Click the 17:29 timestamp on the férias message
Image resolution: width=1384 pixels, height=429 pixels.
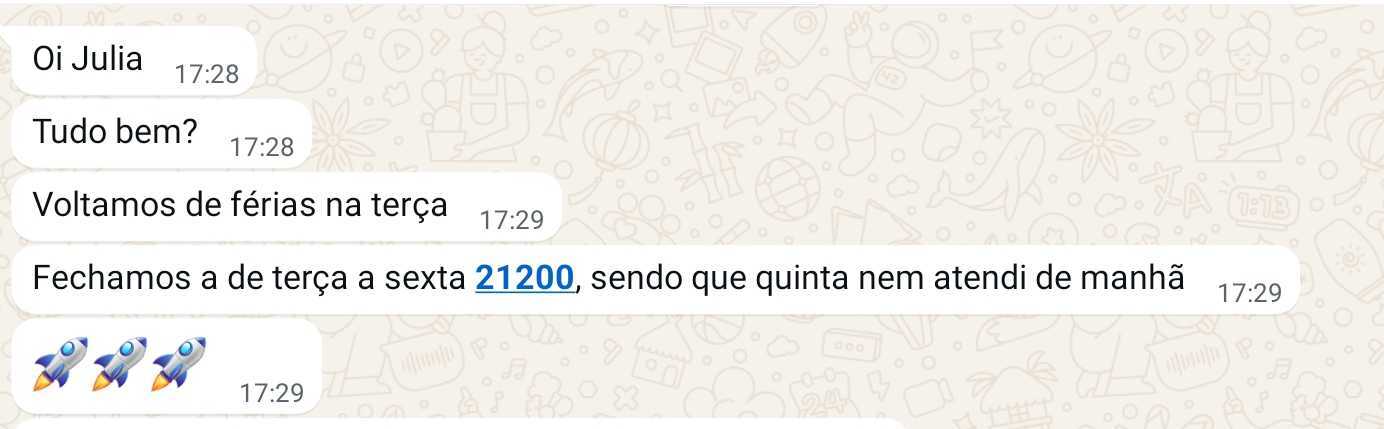pyautogui.click(x=512, y=220)
